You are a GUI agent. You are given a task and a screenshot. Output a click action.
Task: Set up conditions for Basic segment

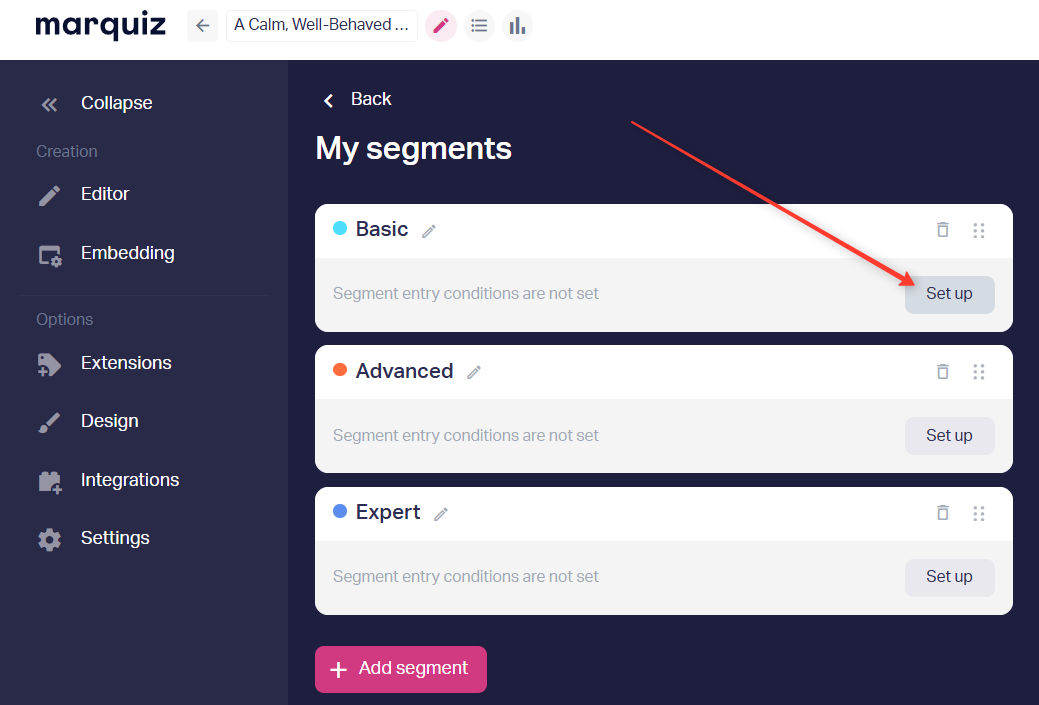tap(950, 294)
